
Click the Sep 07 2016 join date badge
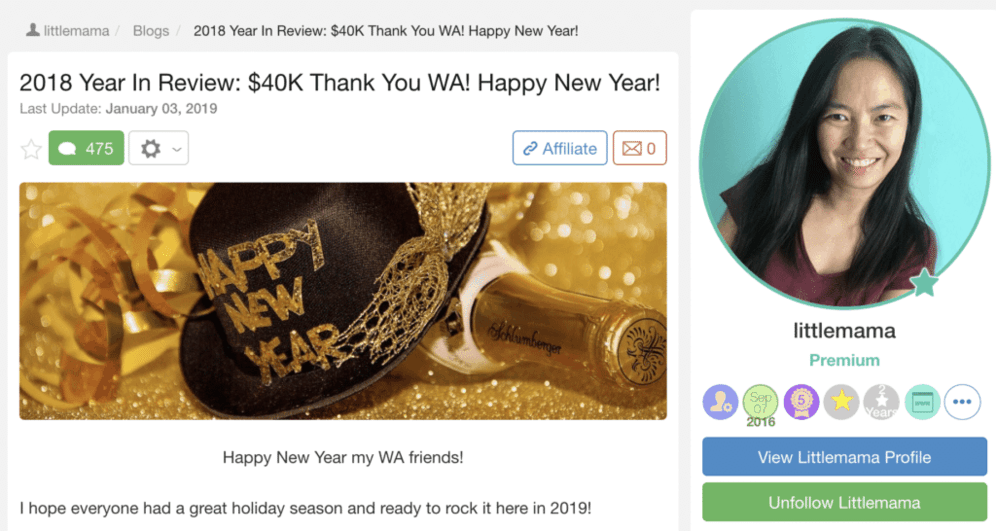pos(760,402)
